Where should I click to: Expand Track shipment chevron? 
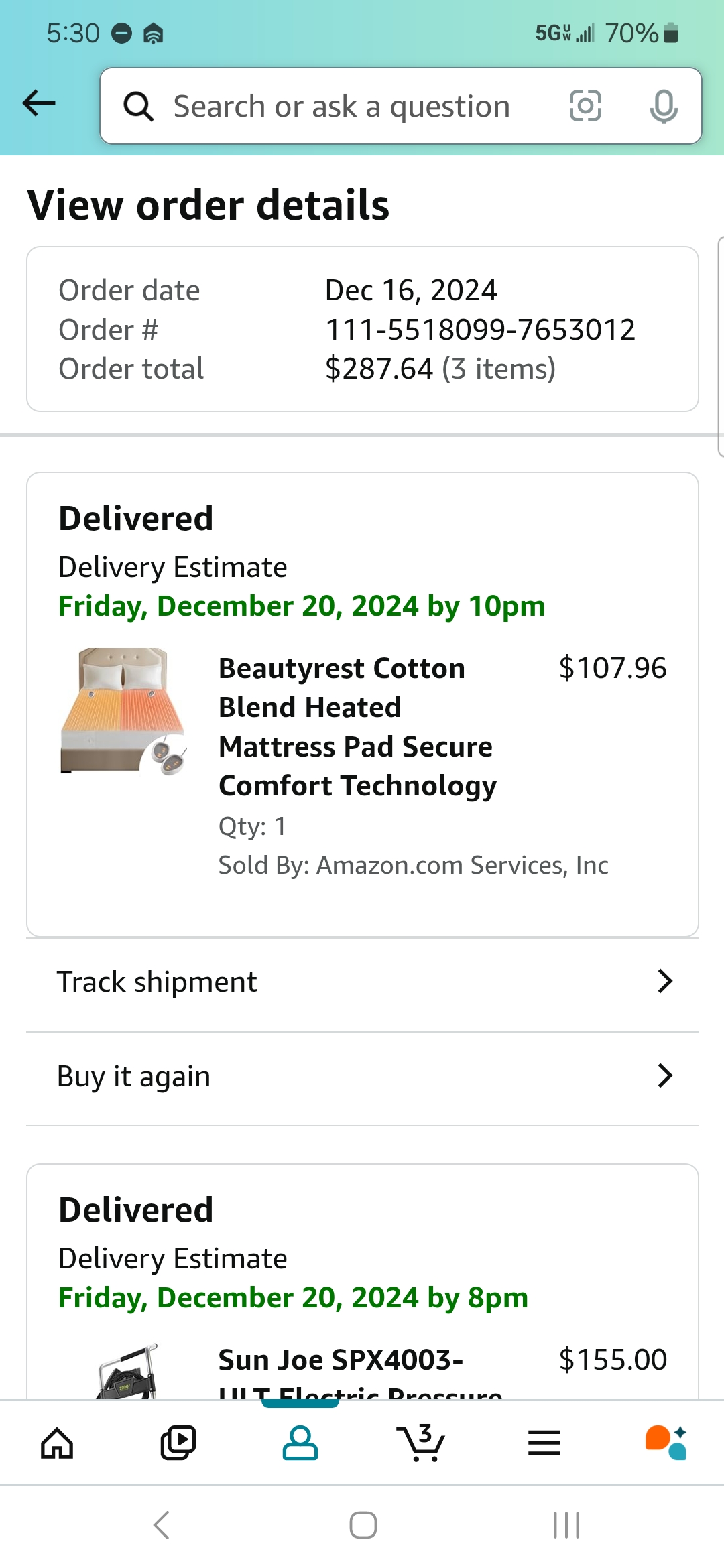pyautogui.click(x=664, y=981)
